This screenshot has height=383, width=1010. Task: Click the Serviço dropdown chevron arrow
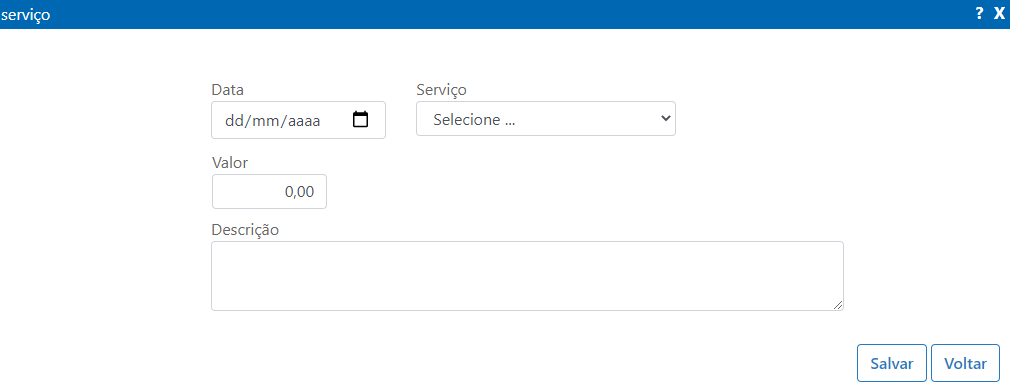[665, 118]
